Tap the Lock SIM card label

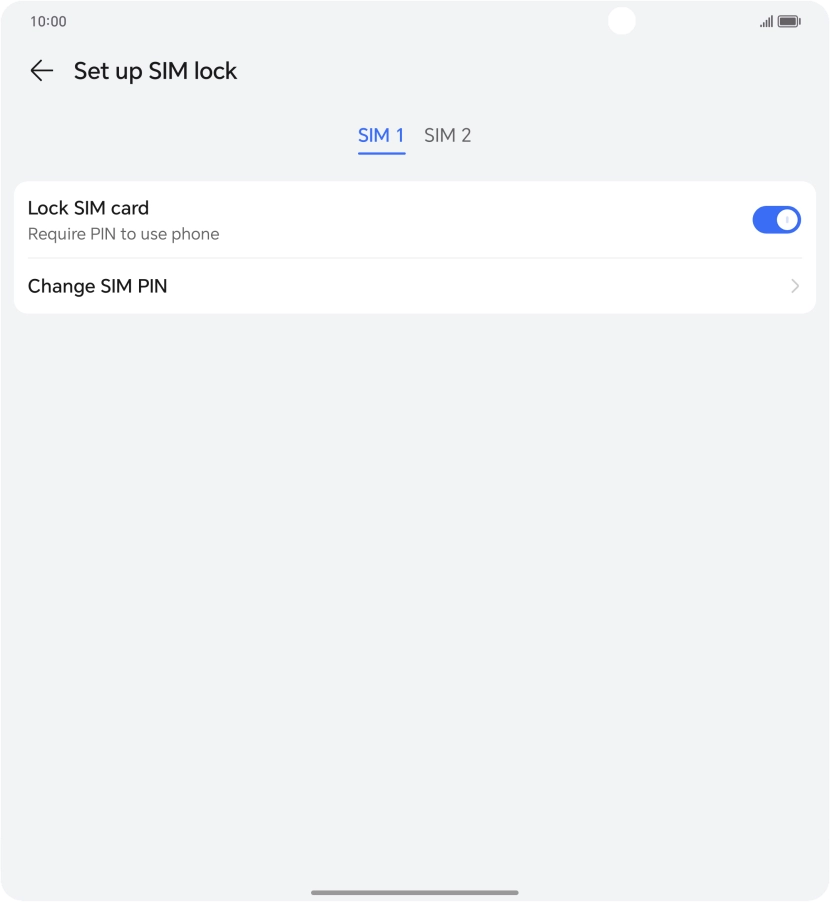(88, 208)
